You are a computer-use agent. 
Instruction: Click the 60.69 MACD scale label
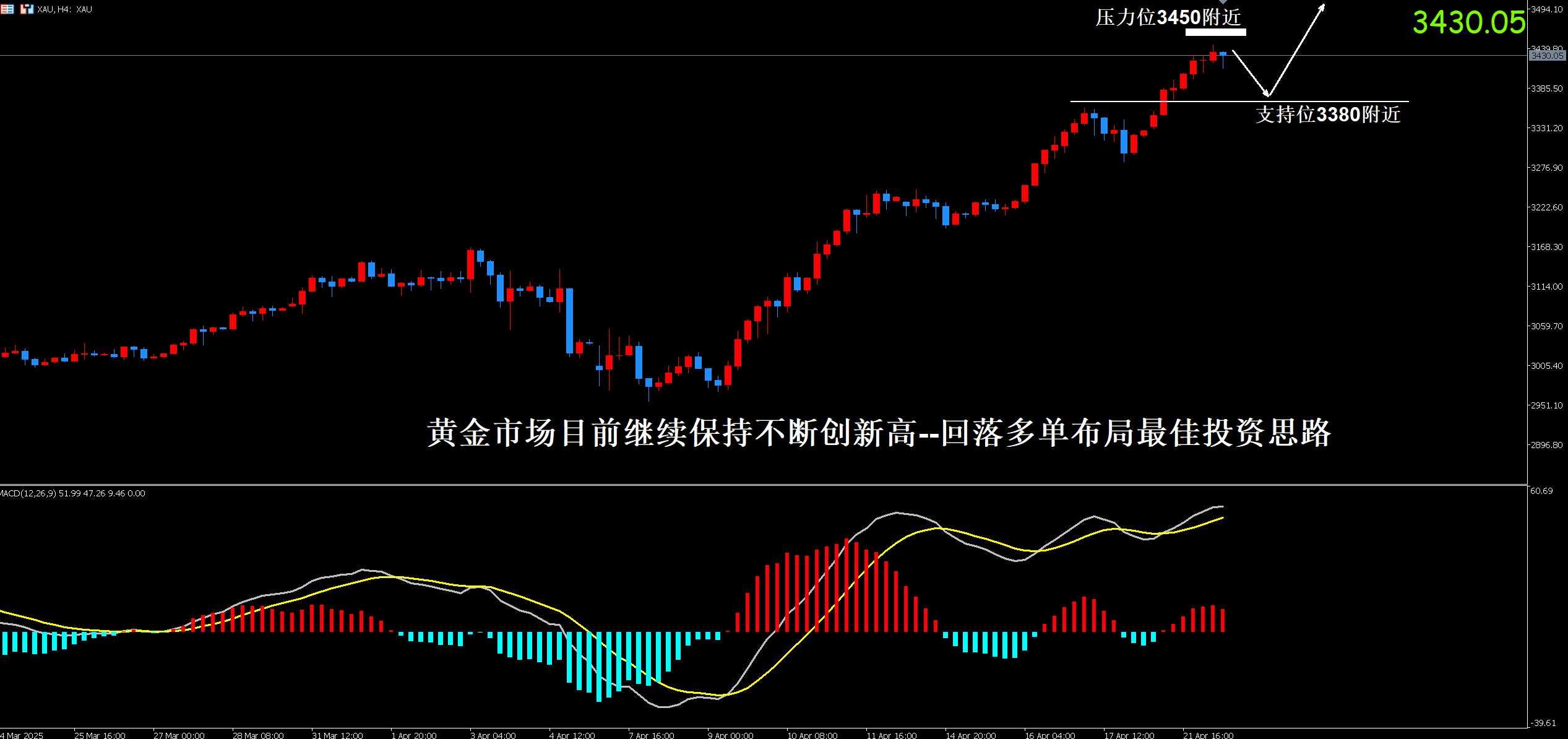click(1541, 491)
